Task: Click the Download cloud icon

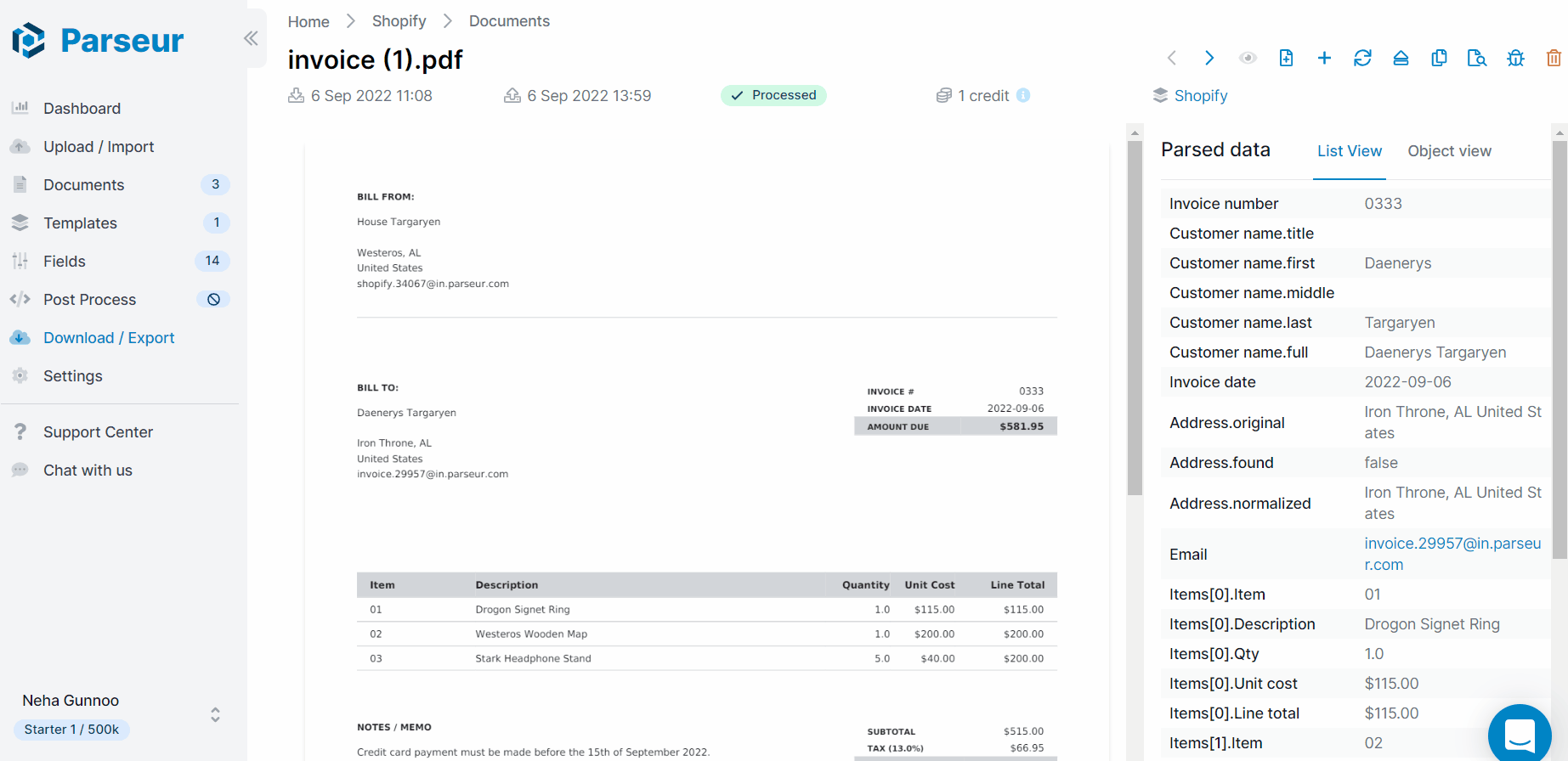Action: [x=20, y=337]
